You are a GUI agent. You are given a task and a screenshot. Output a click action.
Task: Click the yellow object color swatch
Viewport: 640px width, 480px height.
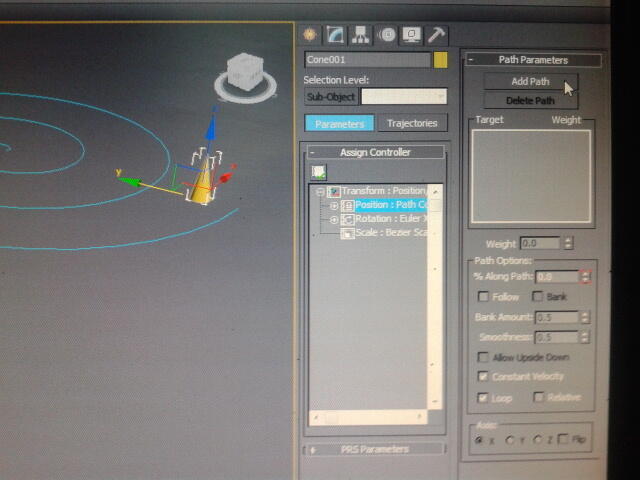point(441,60)
